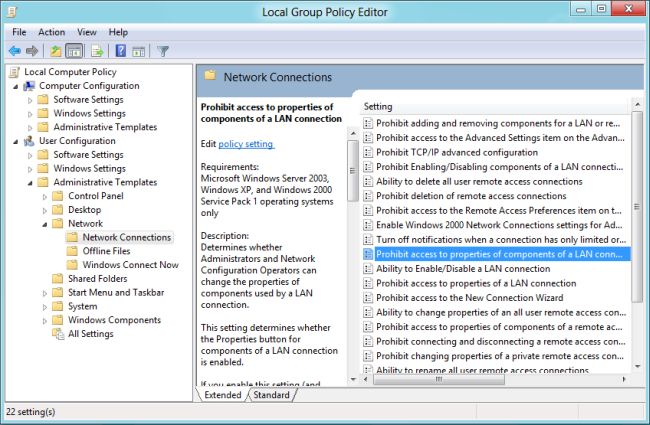Image resolution: width=650 pixels, height=425 pixels.
Task: Click folder icon of Shared Folders
Action: pos(58,279)
